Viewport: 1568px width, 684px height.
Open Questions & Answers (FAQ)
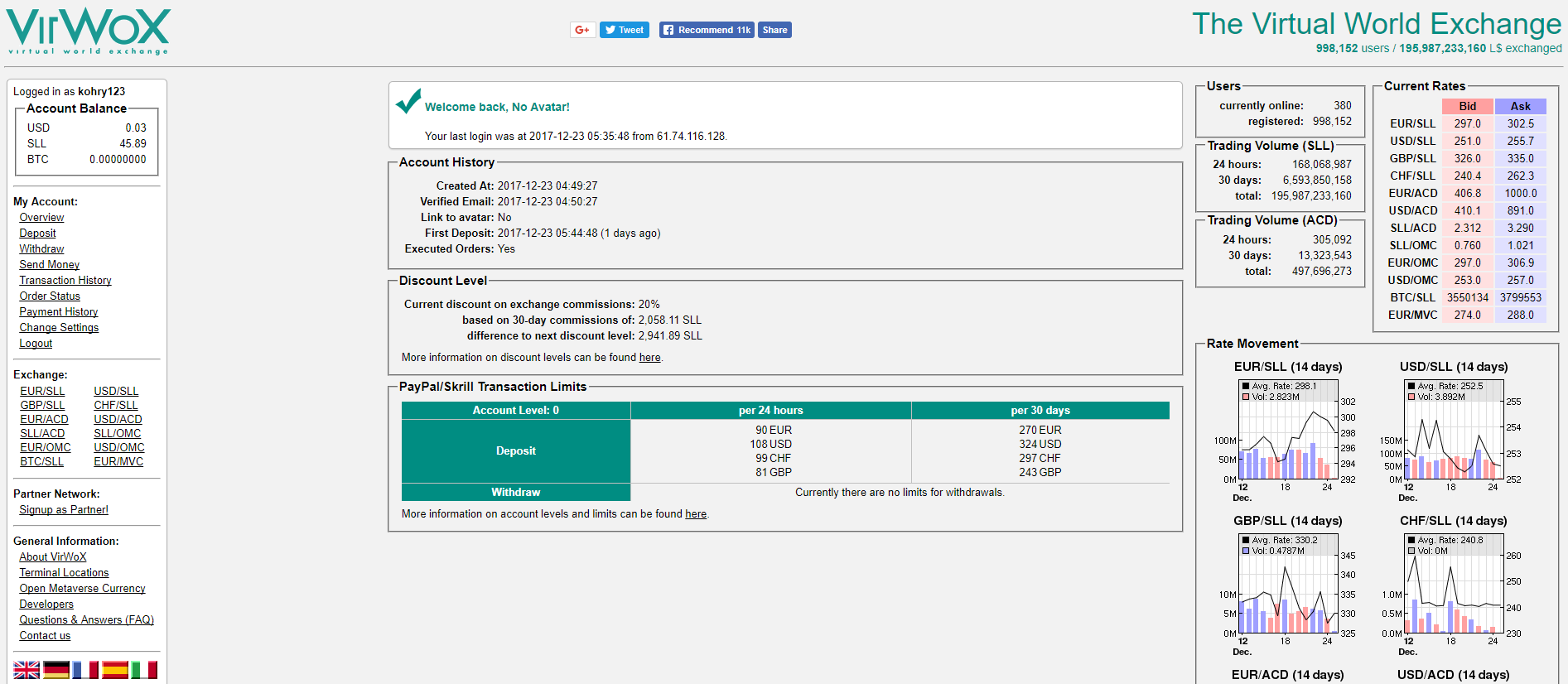(x=87, y=620)
